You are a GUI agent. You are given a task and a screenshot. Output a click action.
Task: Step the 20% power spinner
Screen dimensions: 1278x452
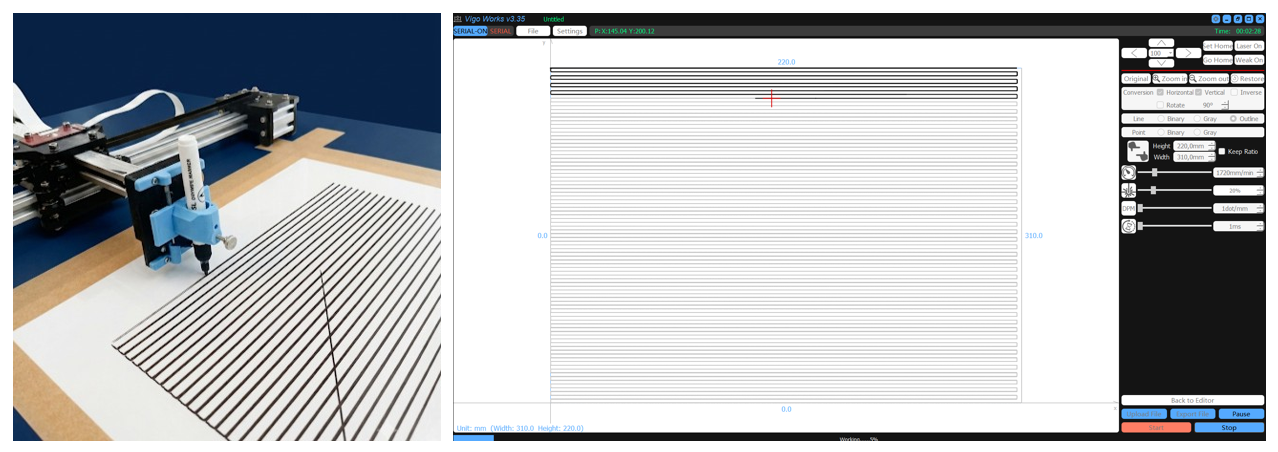click(x=1260, y=190)
